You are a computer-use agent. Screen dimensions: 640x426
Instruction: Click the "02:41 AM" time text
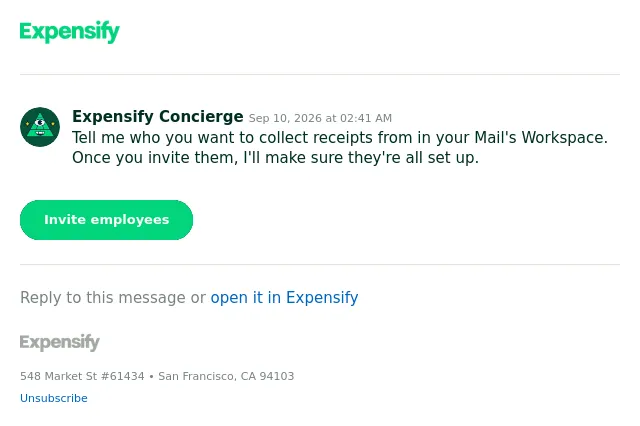coord(366,118)
